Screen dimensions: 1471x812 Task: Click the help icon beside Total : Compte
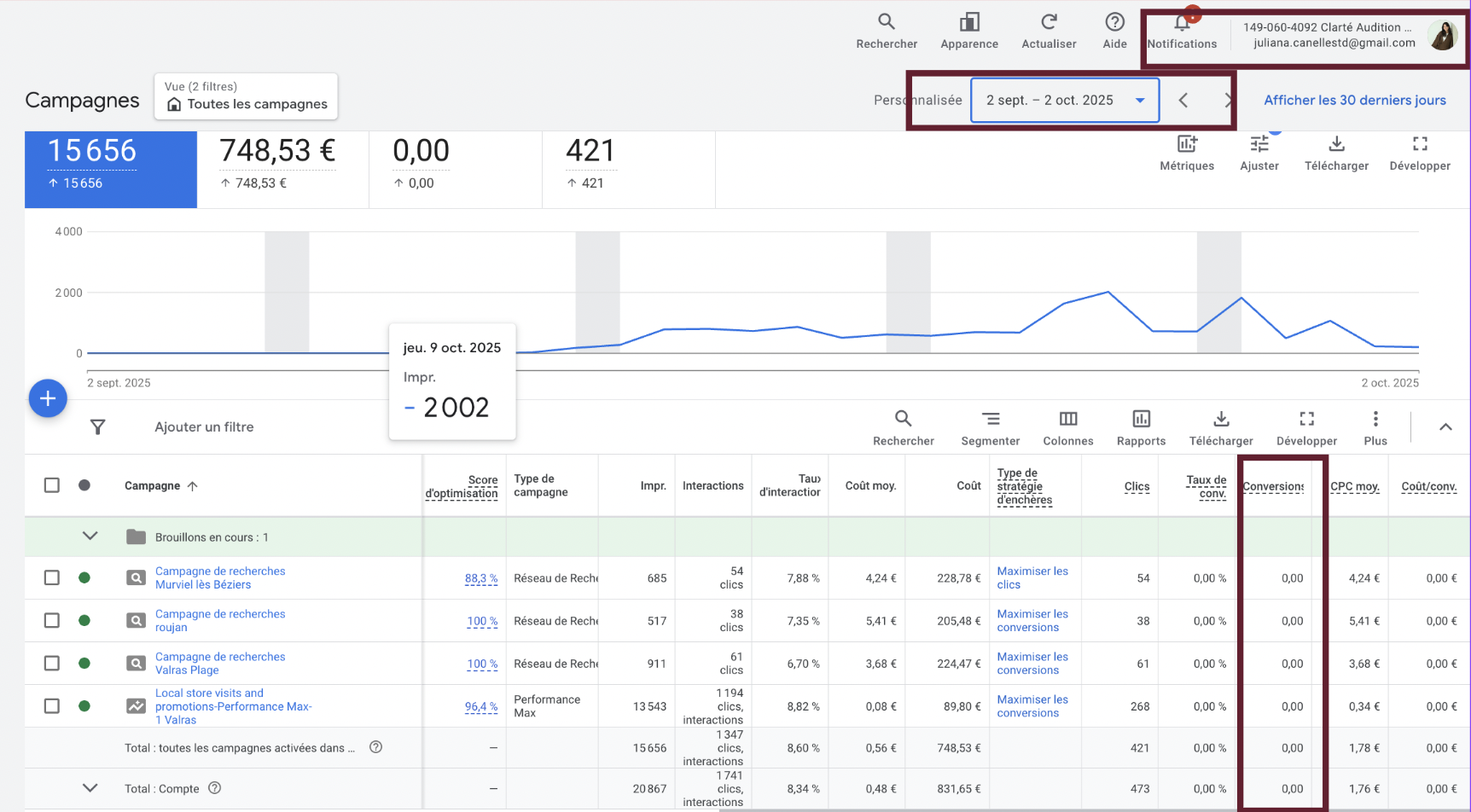(215, 788)
